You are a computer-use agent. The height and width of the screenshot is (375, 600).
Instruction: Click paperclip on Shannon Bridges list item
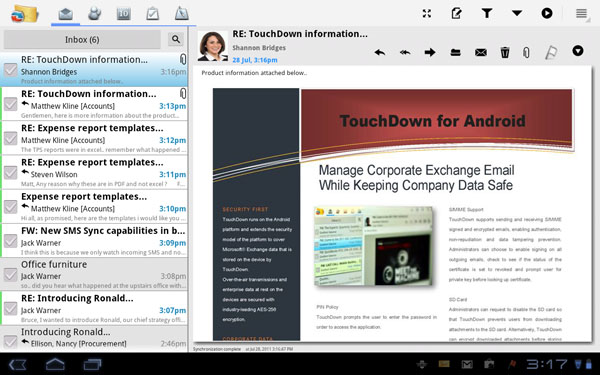click(x=183, y=59)
